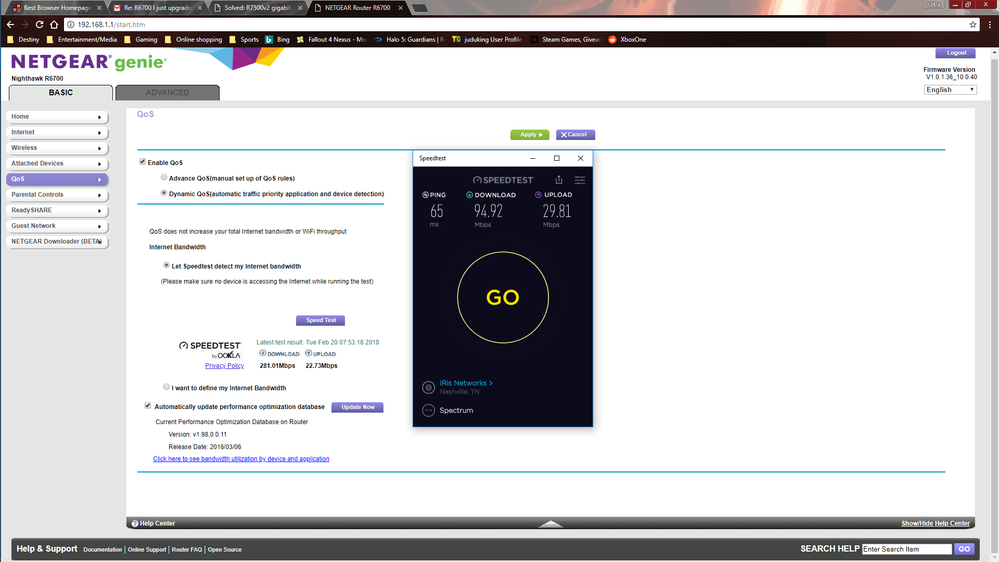Select I want to define my Internet Bandwidth
Image resolution: width=999 pixels, height=562 pixels.
pyautogui.click(x=166, y=387)
